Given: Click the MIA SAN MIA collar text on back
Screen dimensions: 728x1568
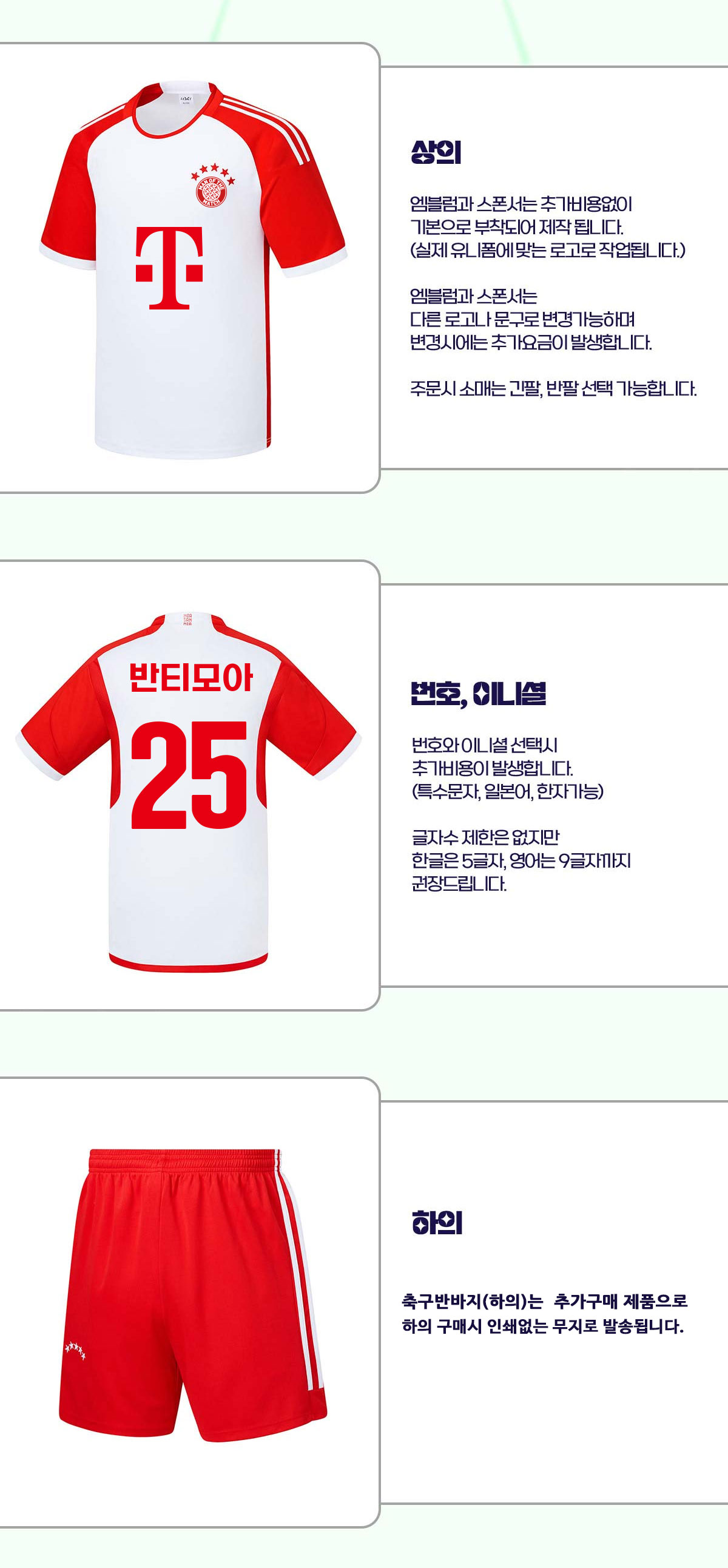Looking at the screenshot, I should tap(187, 621).
